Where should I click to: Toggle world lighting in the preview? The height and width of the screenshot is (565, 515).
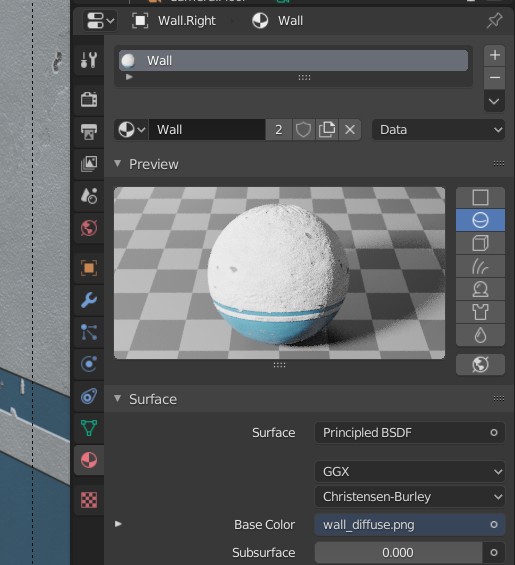tap(480, 365)
